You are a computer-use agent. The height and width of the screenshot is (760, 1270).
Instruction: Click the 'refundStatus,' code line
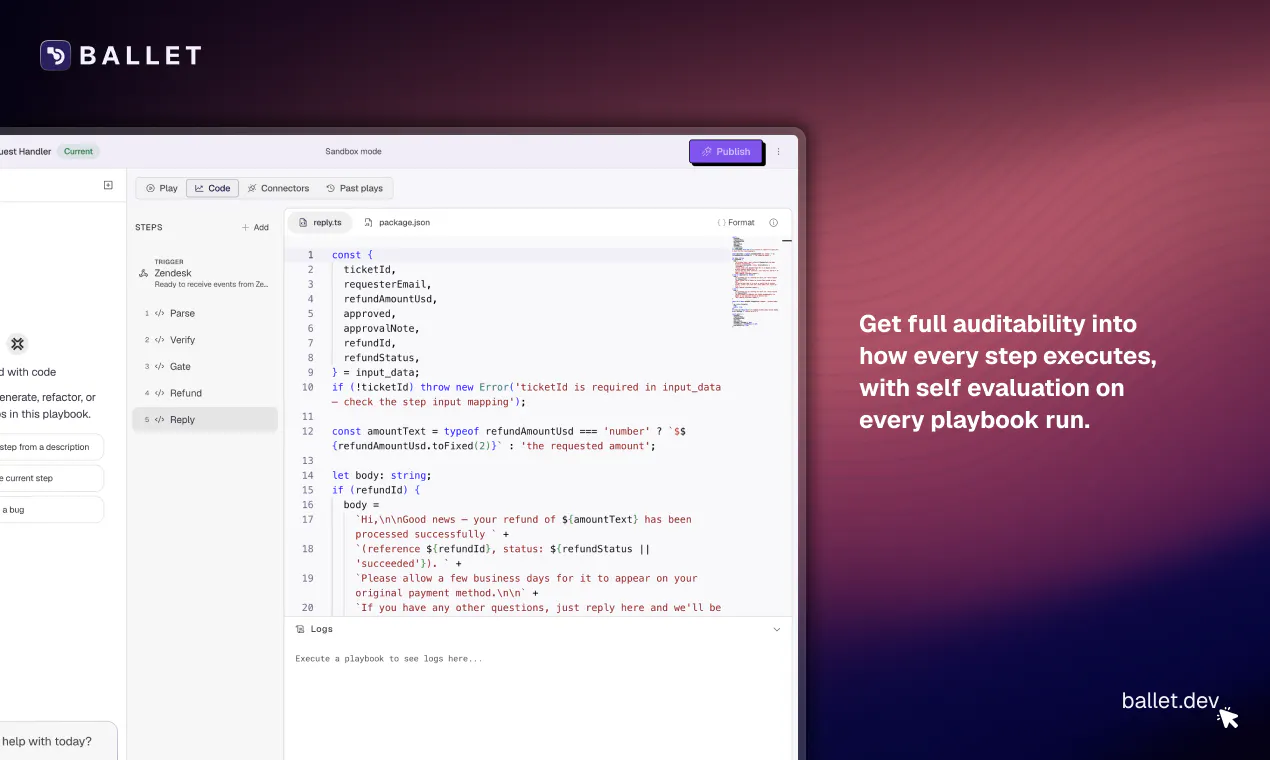click(381, 358)
